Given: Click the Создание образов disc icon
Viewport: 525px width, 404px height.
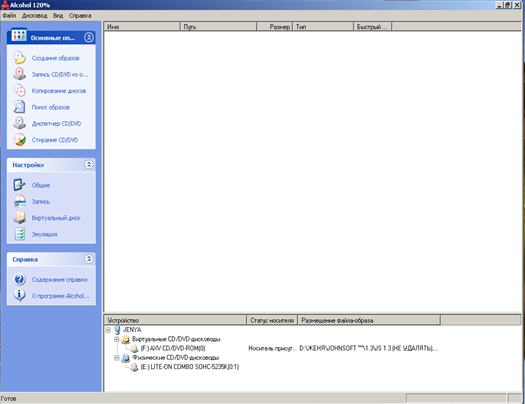Looking at the screenshot, I should pos(20,58).
